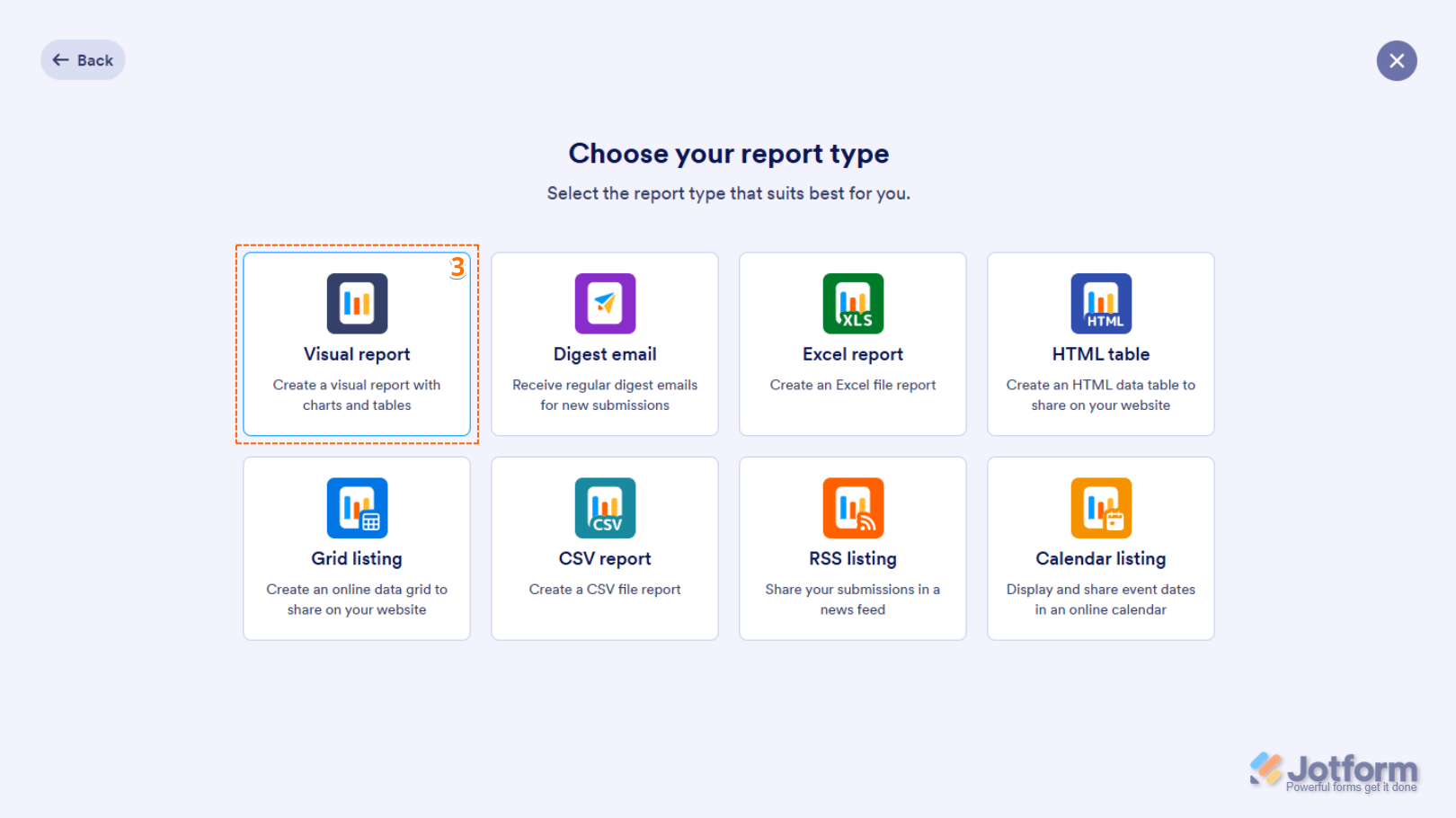The width and height of the screenshot is (1456, 818).
Task: Choose the HTML table report type
Action: (1101, 344)
